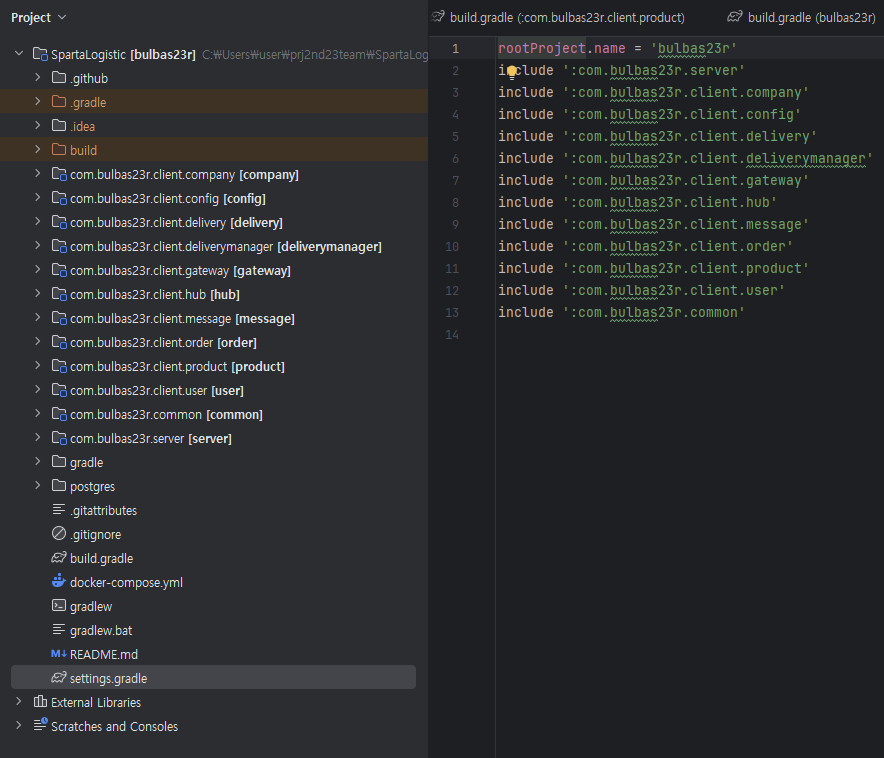Viewport: 884px width, 758px height.
Task: Click the message module folder icon
Action: (59, 318)
